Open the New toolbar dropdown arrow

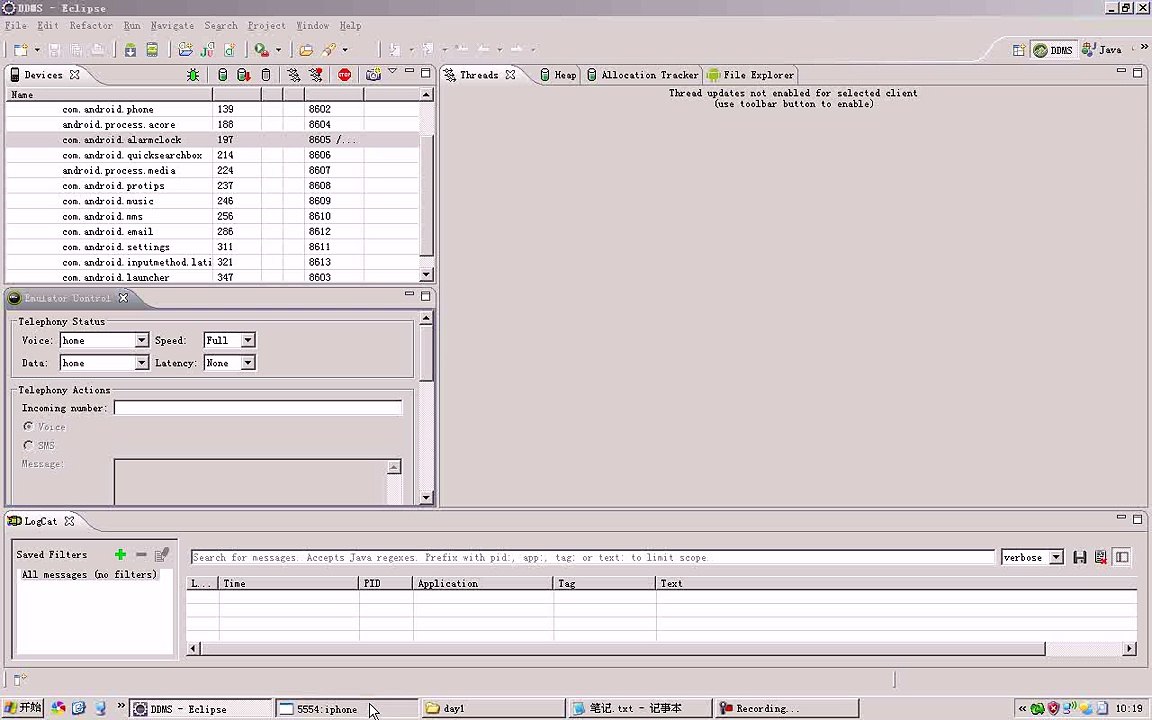pos(37,50)
